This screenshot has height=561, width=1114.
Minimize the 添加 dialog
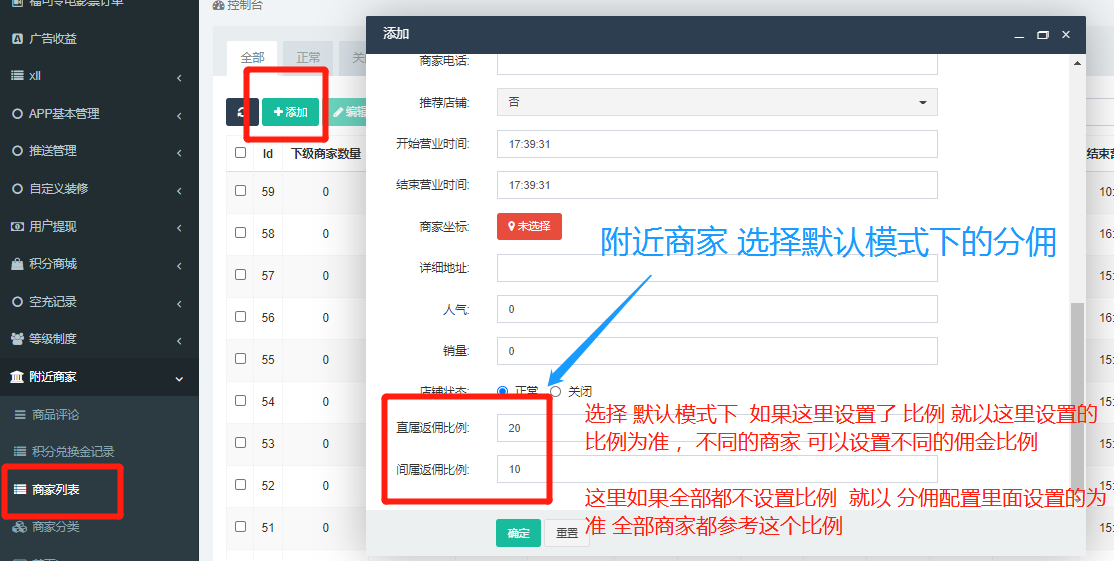(x=1020, y=35)
